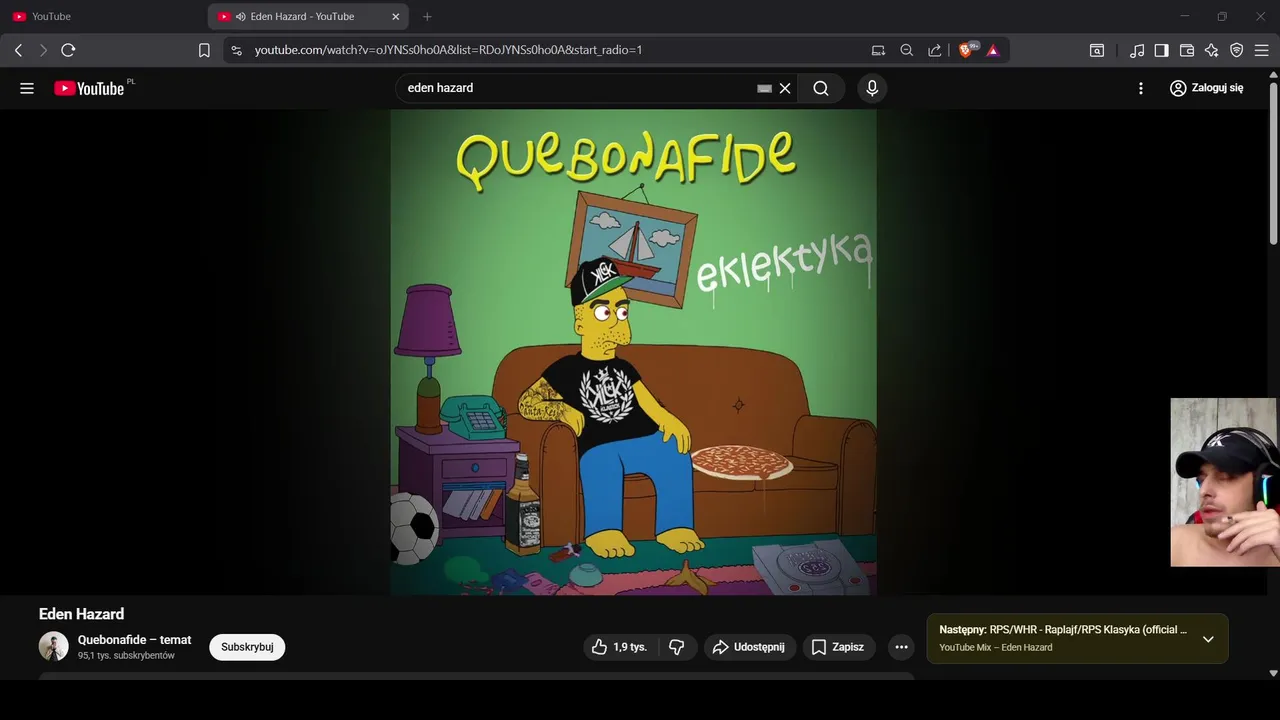Open the Brave playlist music-note icon
The image size is (1280, 720).
tap(1137, 50)
